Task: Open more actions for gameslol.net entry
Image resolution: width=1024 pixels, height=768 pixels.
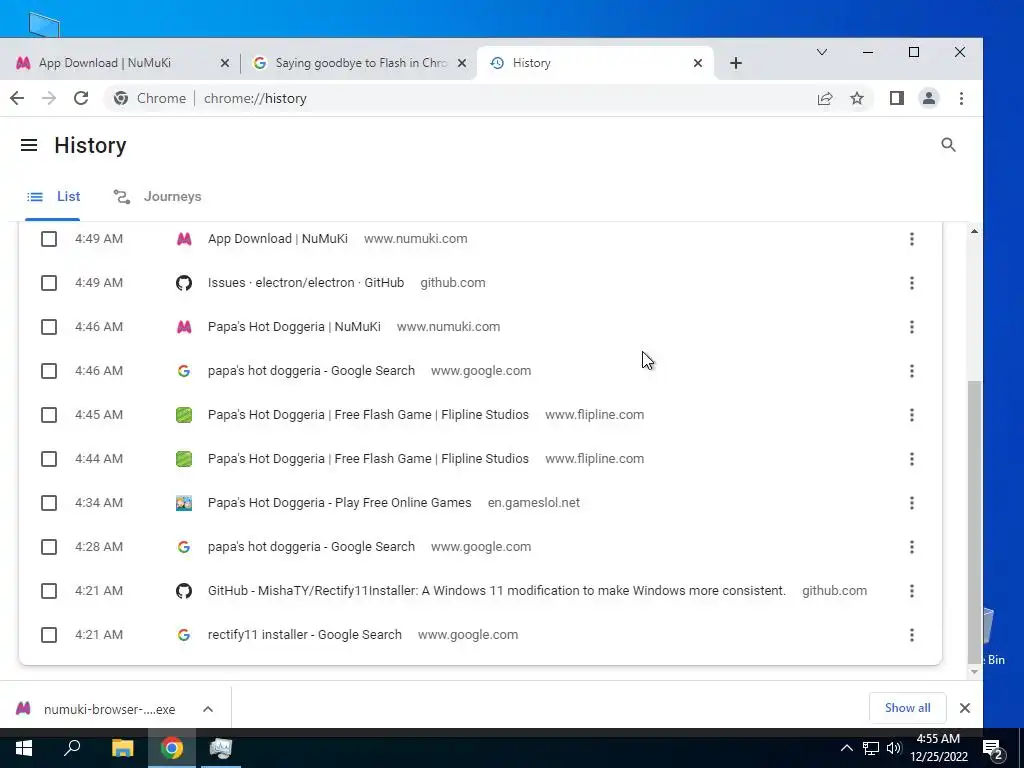Action: (x=912, y=503)
